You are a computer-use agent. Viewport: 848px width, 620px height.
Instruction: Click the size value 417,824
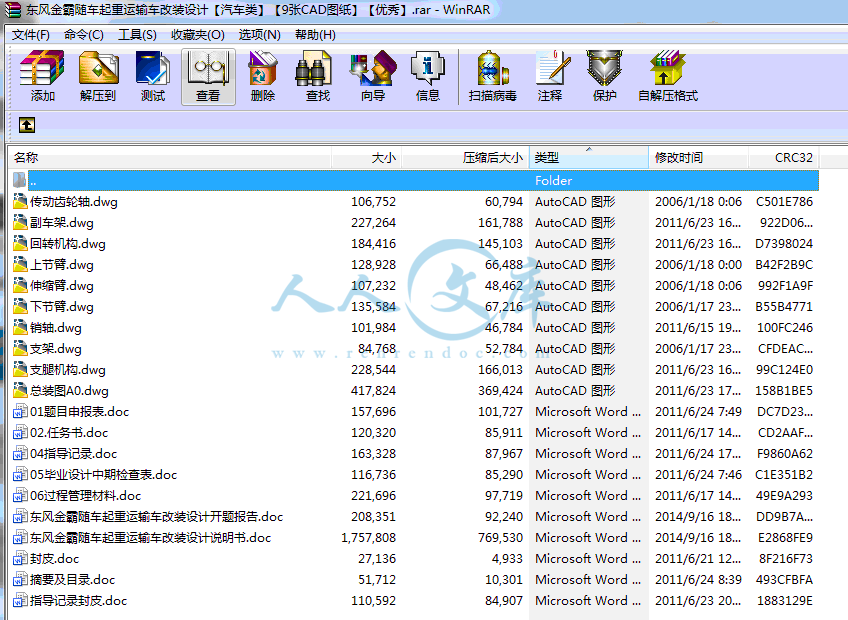point(373,391)
